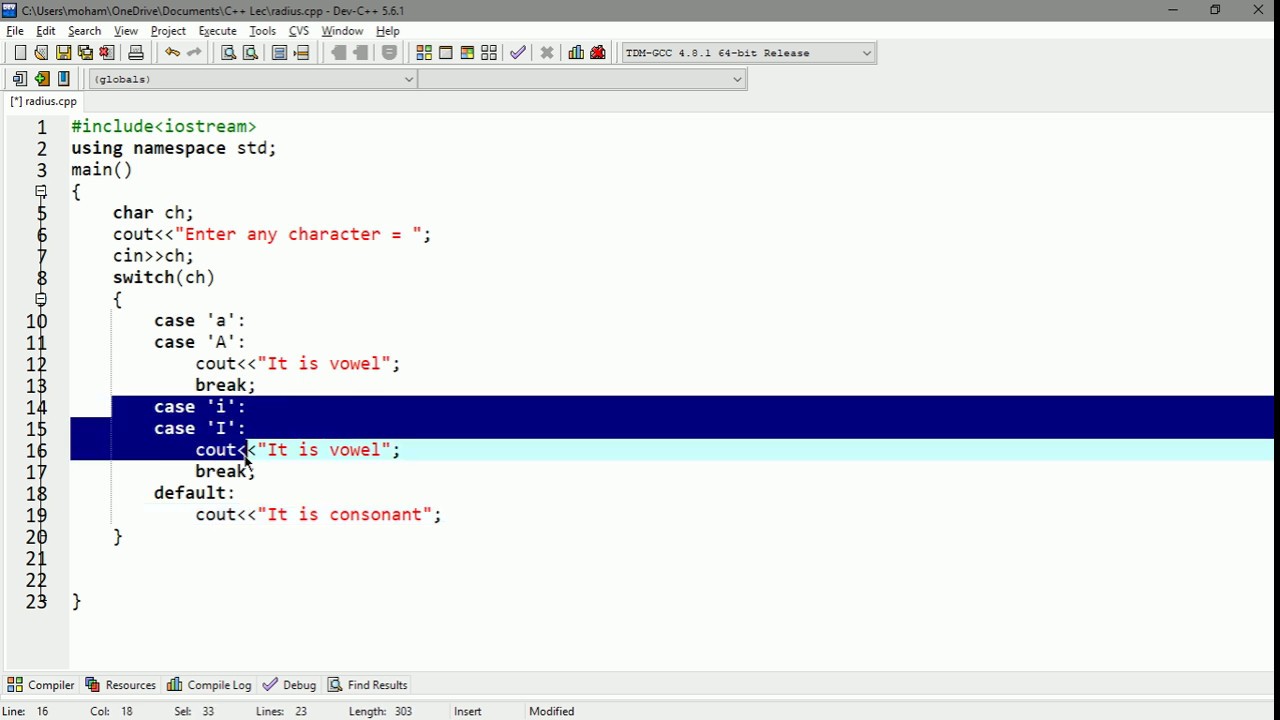Open the Search menu
The height and width of the screenshot is (720, 1280).
84,31
